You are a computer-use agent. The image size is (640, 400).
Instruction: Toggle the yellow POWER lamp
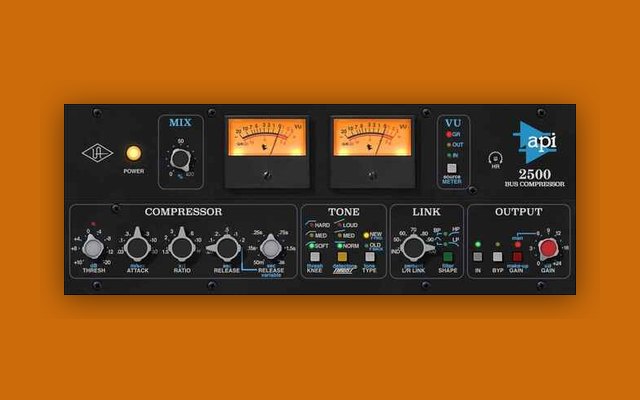(133, 153)
